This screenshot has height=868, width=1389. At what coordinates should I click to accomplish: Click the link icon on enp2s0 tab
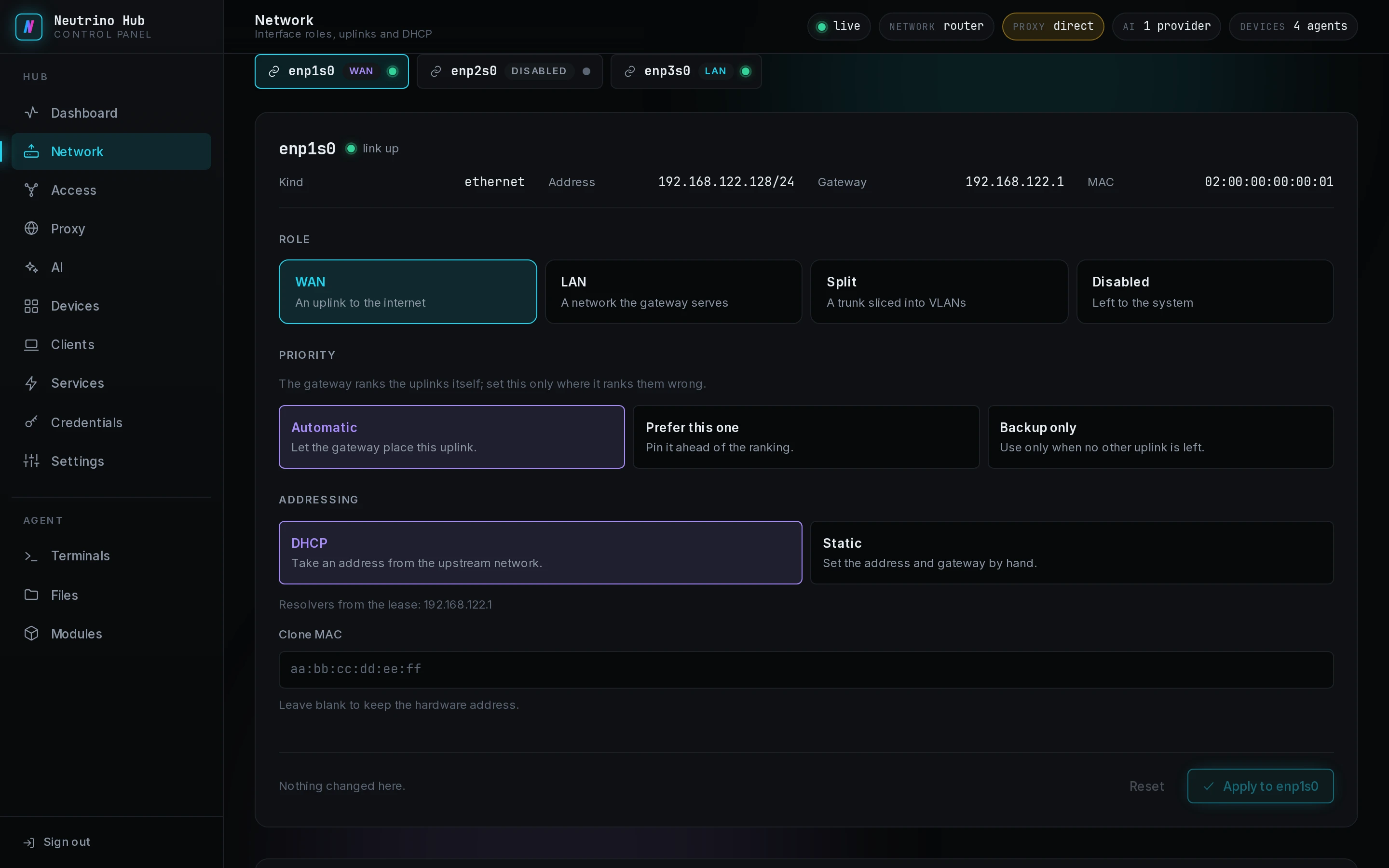click(436, 71)
